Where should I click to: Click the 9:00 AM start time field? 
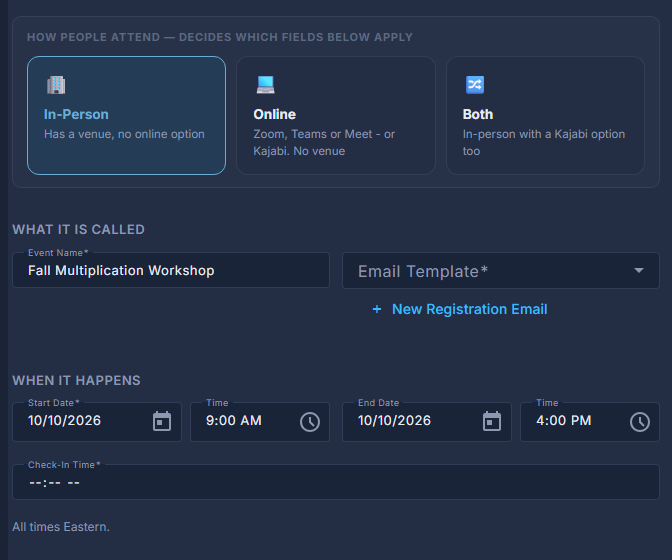point(234,420)
